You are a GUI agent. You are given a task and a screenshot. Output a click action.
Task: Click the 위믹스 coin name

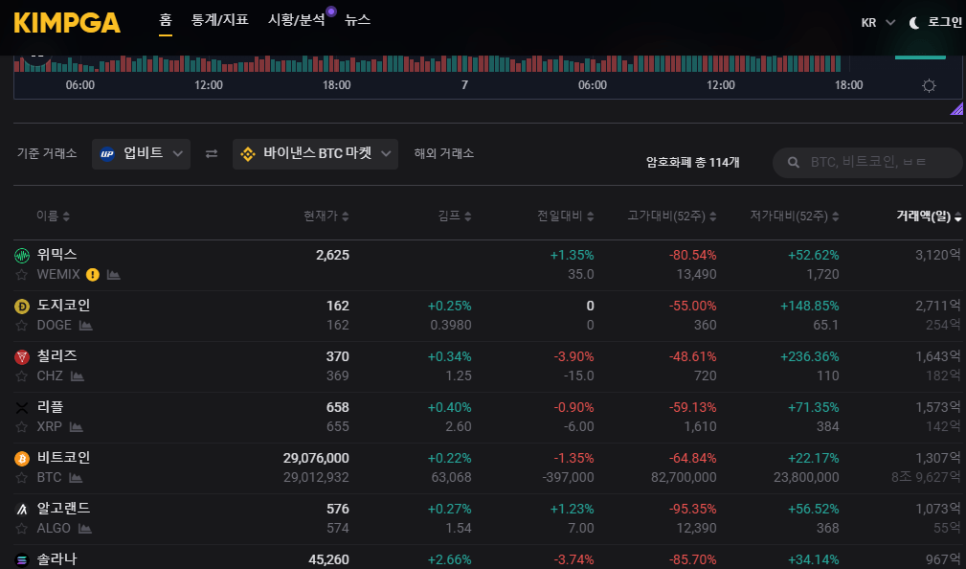click(57, 254)
